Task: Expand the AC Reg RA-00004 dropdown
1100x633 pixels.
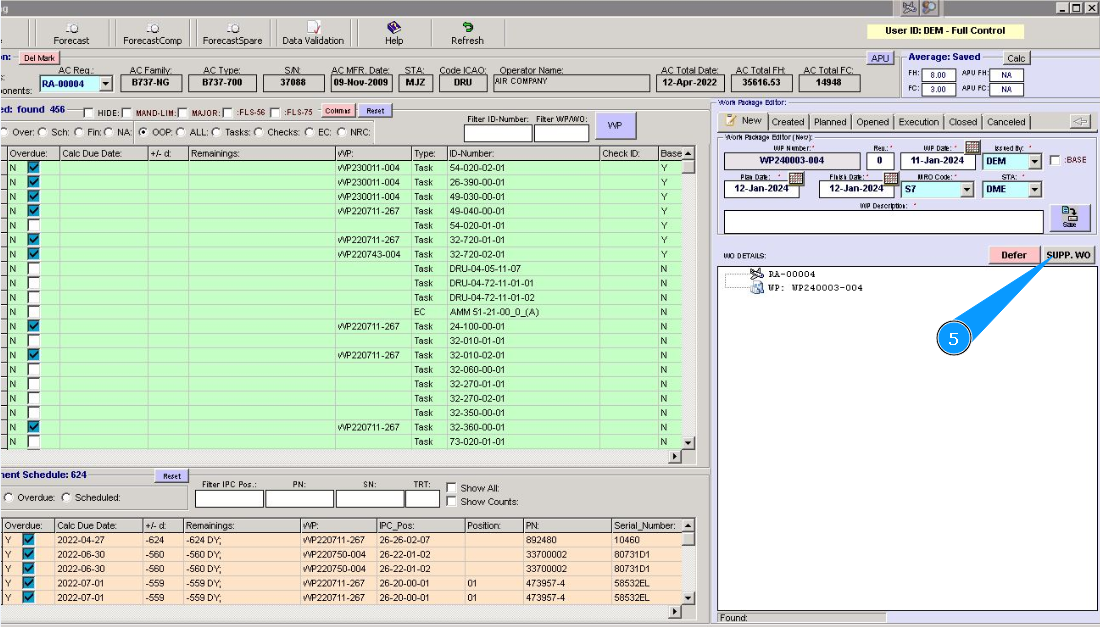Action: [106, 84]
